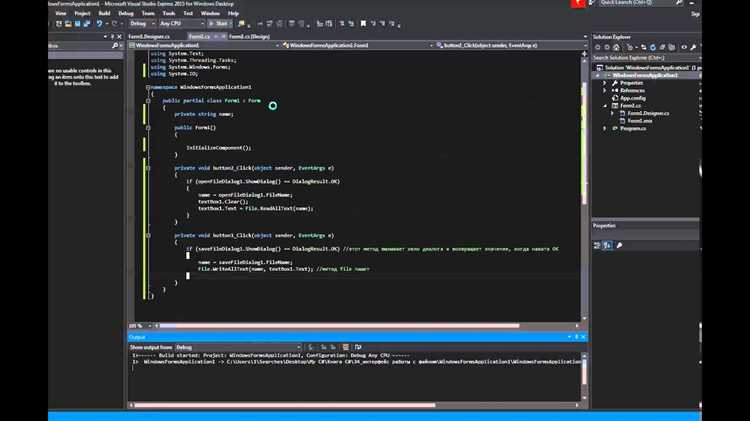750x421 pixels.
Task: Open the Any CPU platform dropdown
Action: pyautogui.click(x=182, y=23)
